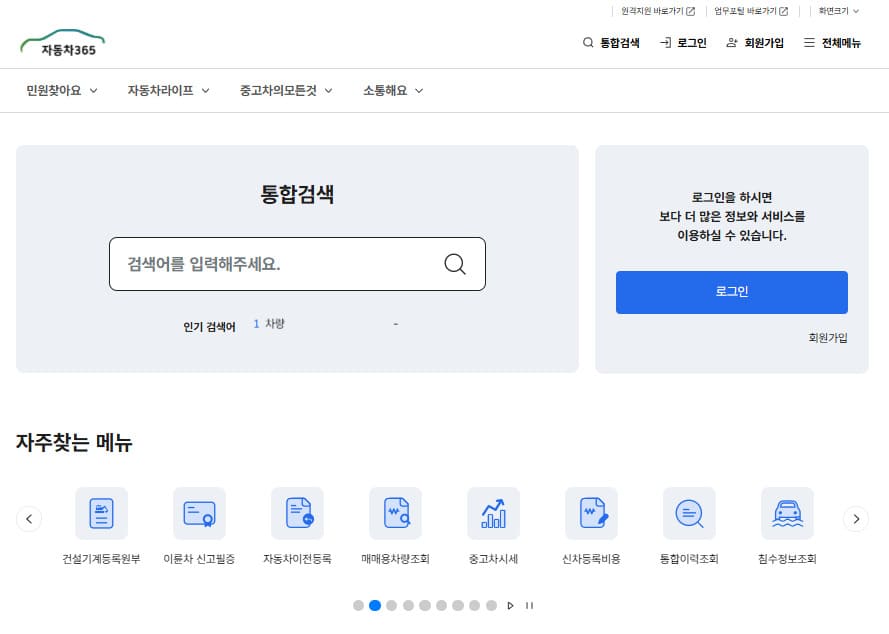Click 회원가입 text in top header
889x634 pixels.
click(x=764, y=43)
